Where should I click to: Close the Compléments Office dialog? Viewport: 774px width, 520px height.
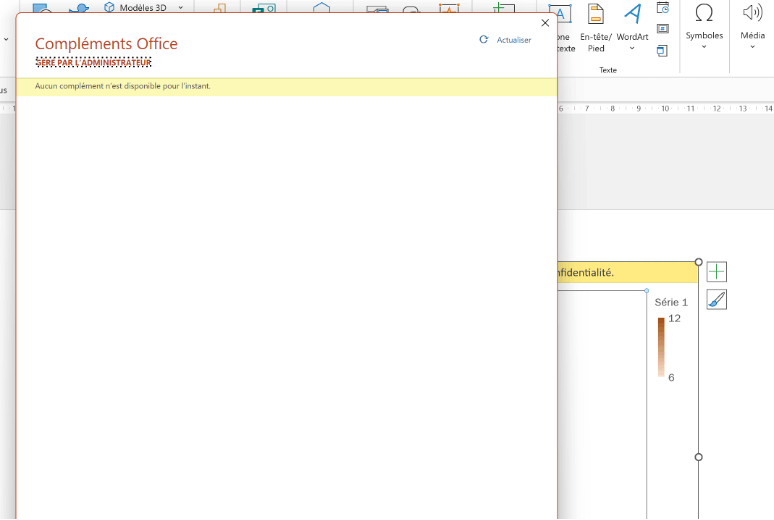(545, 23)
